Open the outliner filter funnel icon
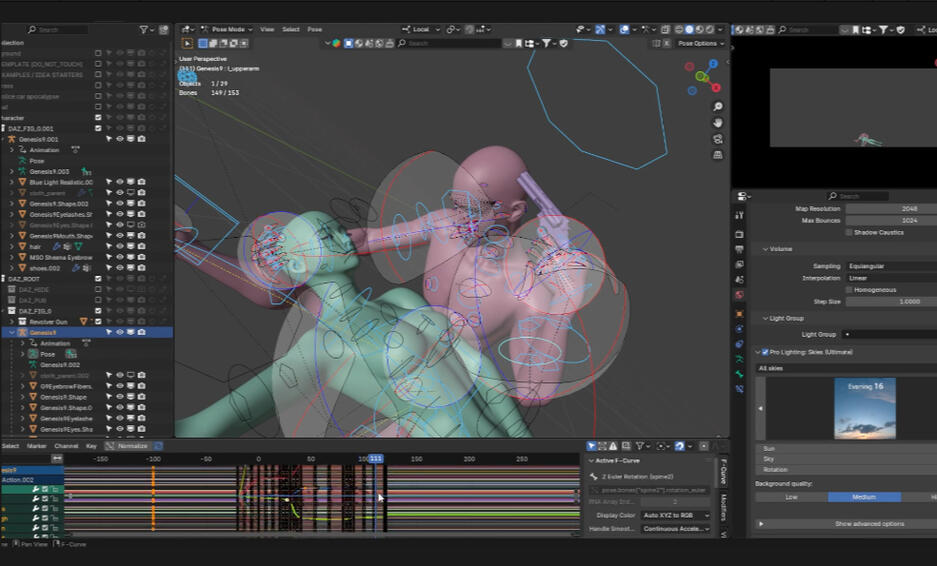 point(144,30)
